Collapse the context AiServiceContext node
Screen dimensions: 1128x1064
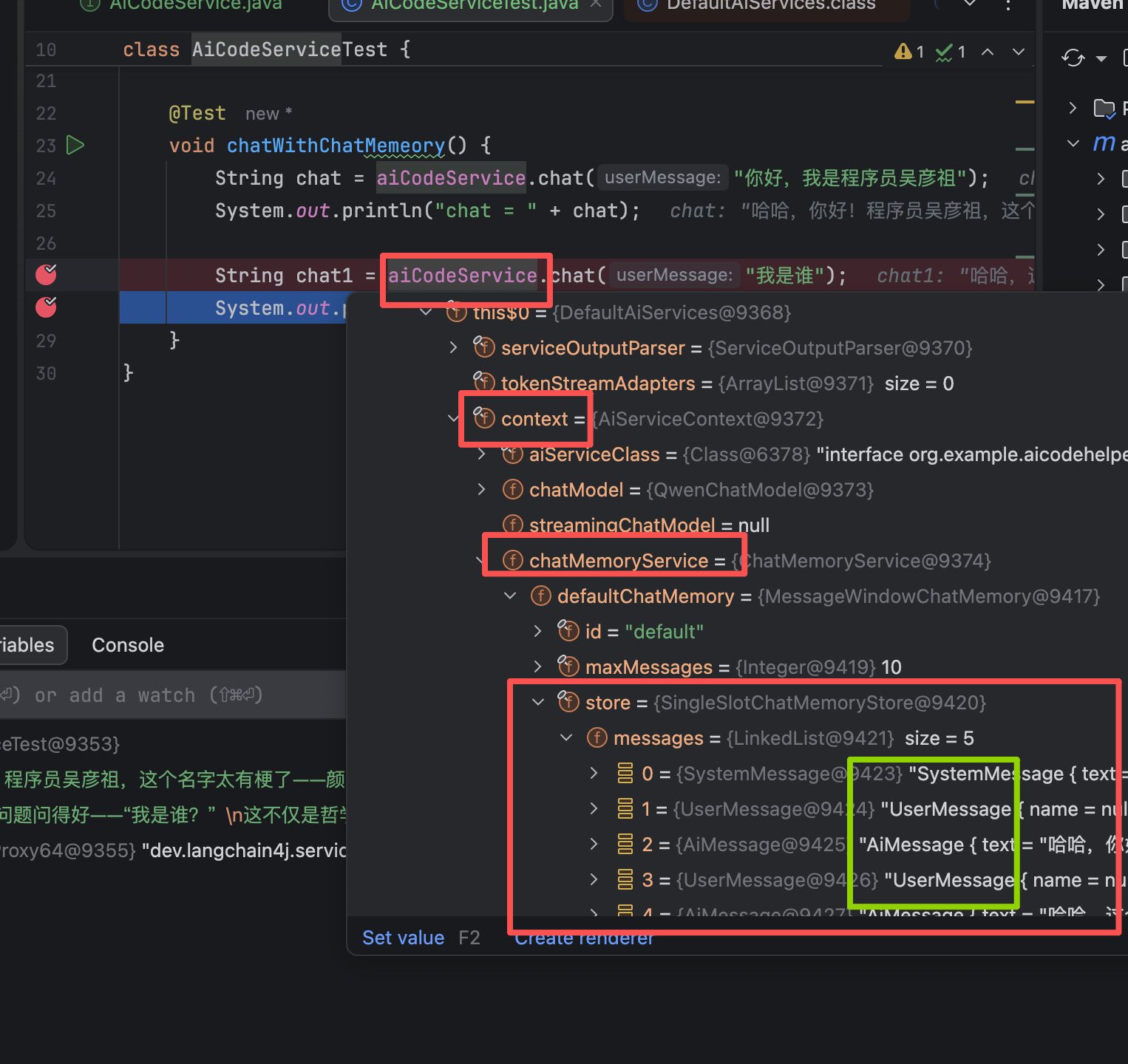453,418
